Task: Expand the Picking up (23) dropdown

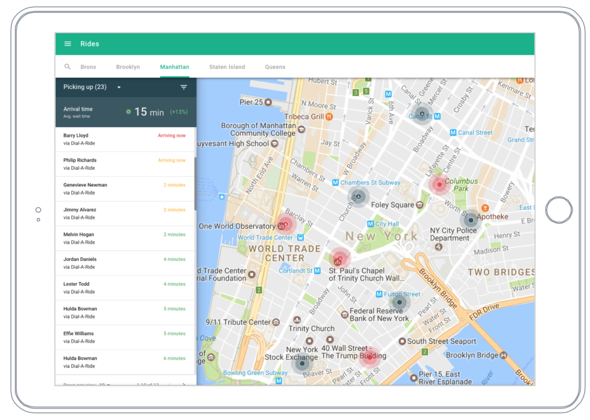Action: pos(119,87)
